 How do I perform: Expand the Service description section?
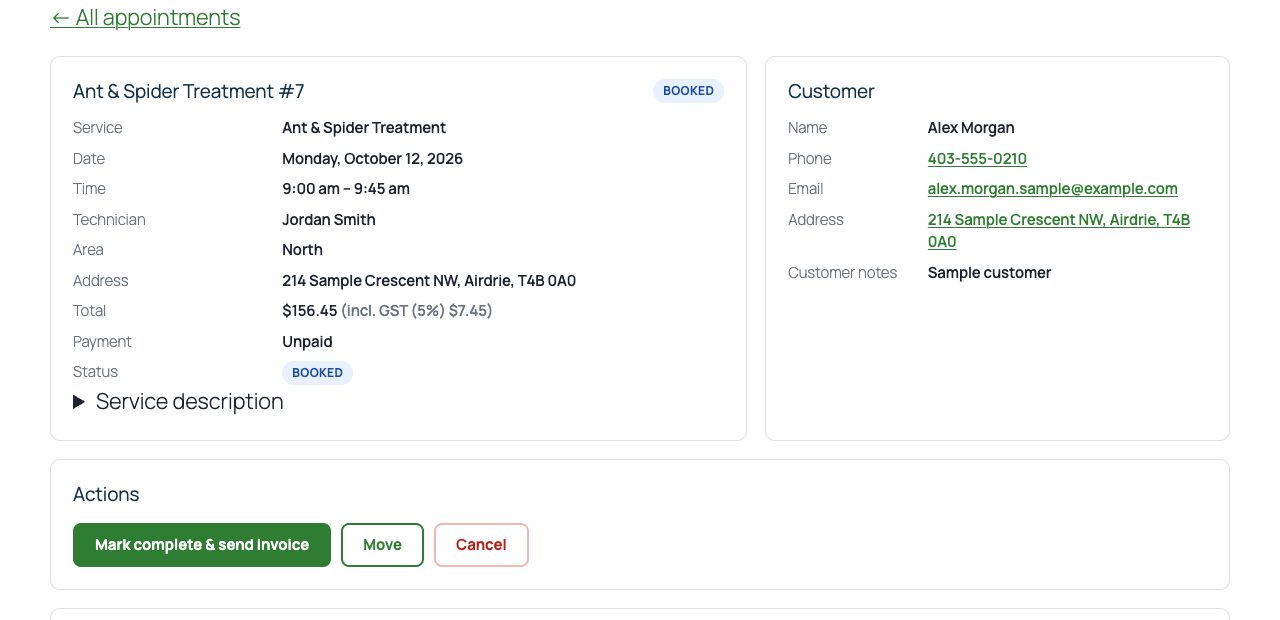tap(178, 402)
